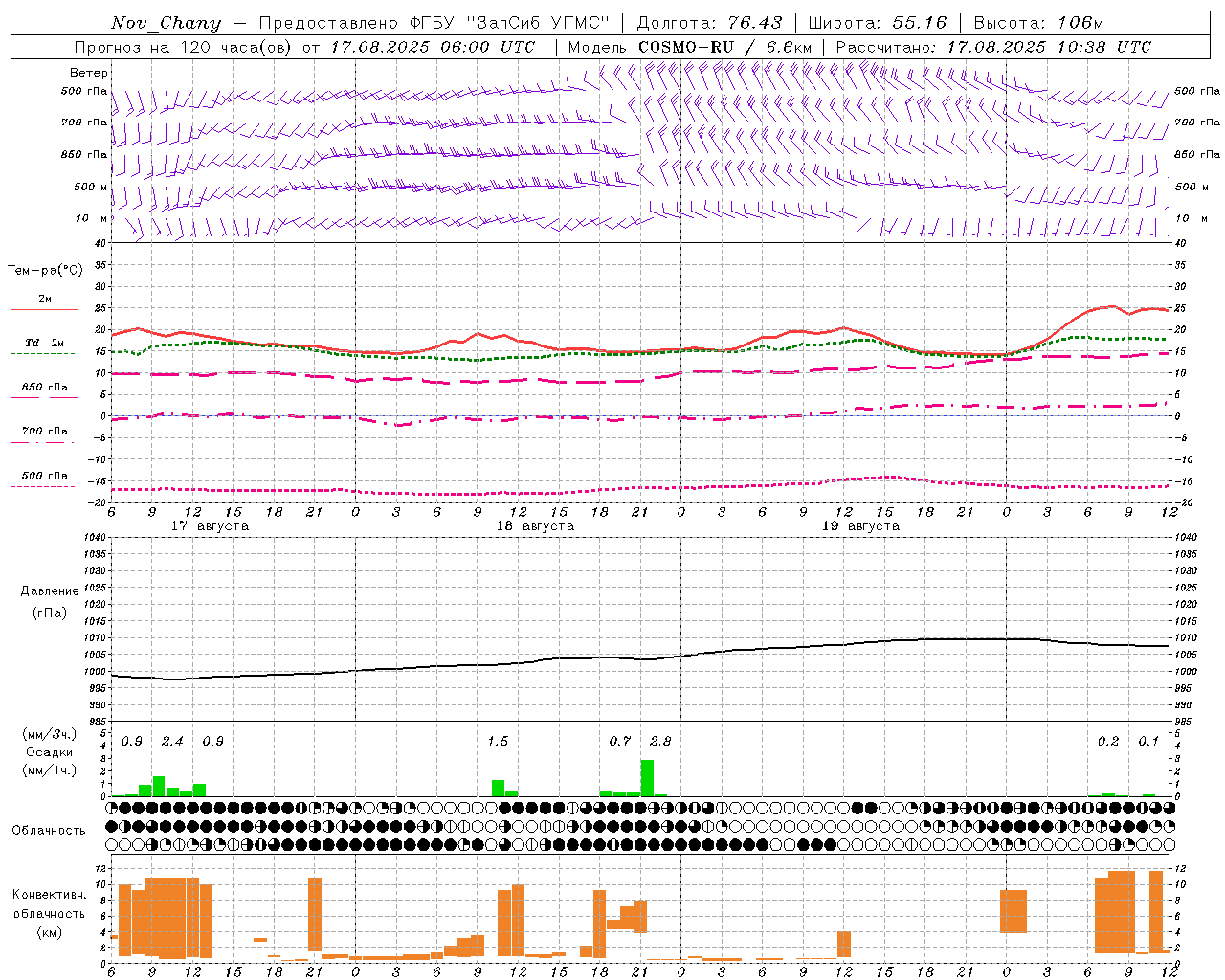Click the 0.2 precipitation amount value

1108,742
